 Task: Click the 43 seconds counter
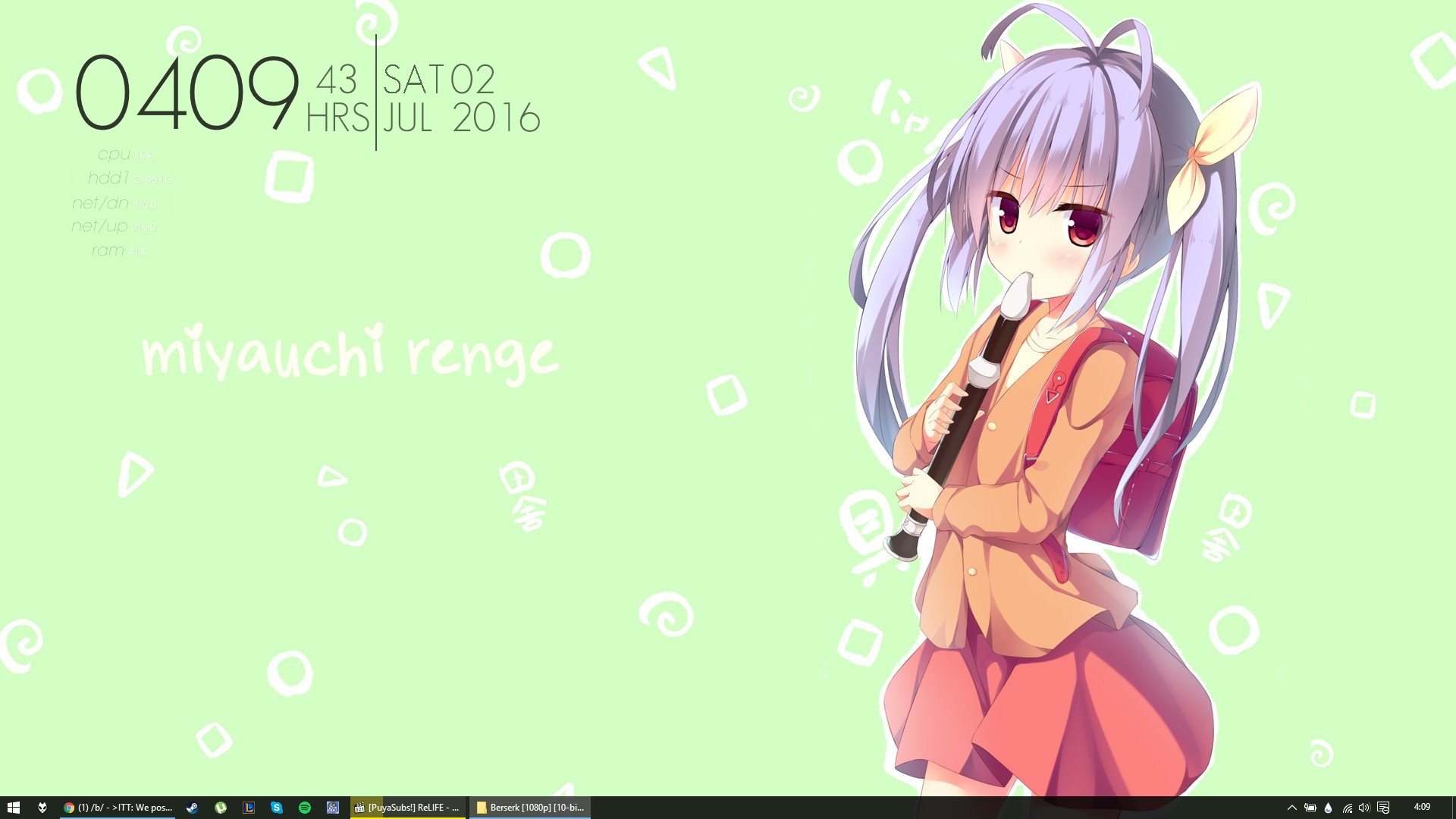(337, 80)
